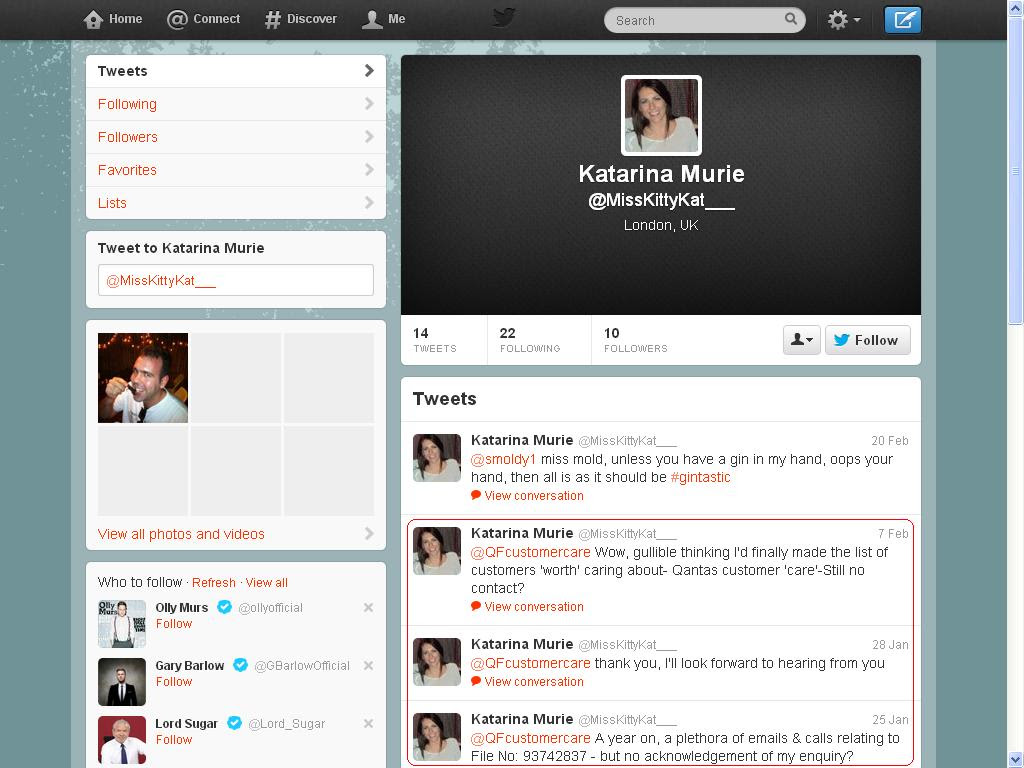Click Lord Sugar verified badge
The image size is (1024, 768).
234,723
